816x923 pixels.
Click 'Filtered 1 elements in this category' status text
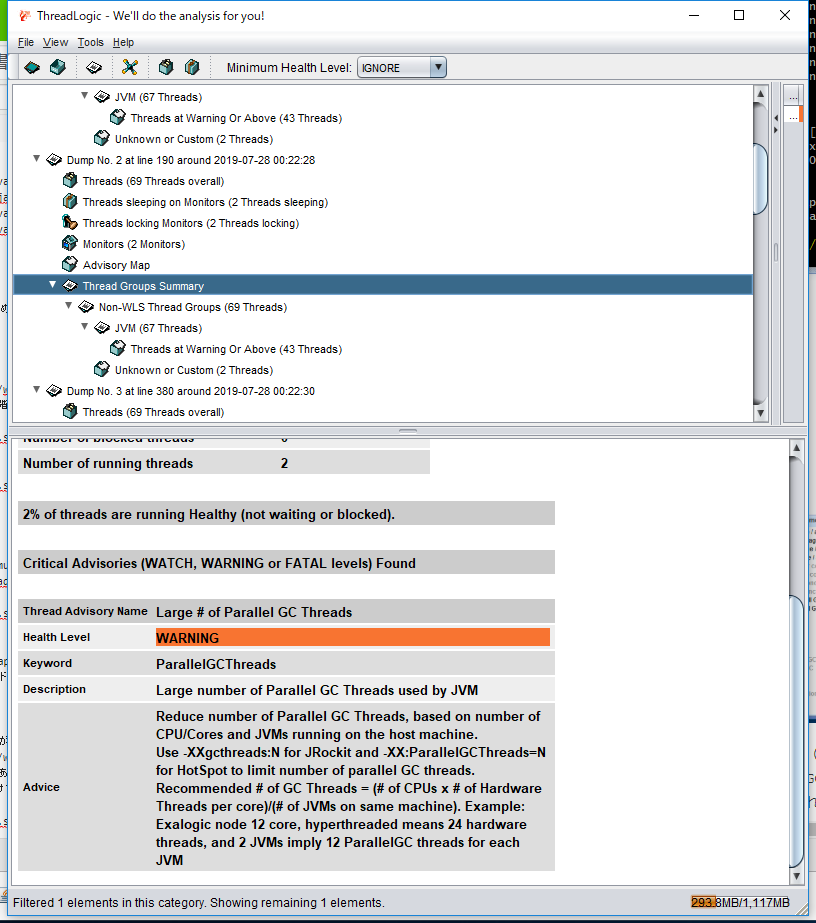tap(198, 902)
